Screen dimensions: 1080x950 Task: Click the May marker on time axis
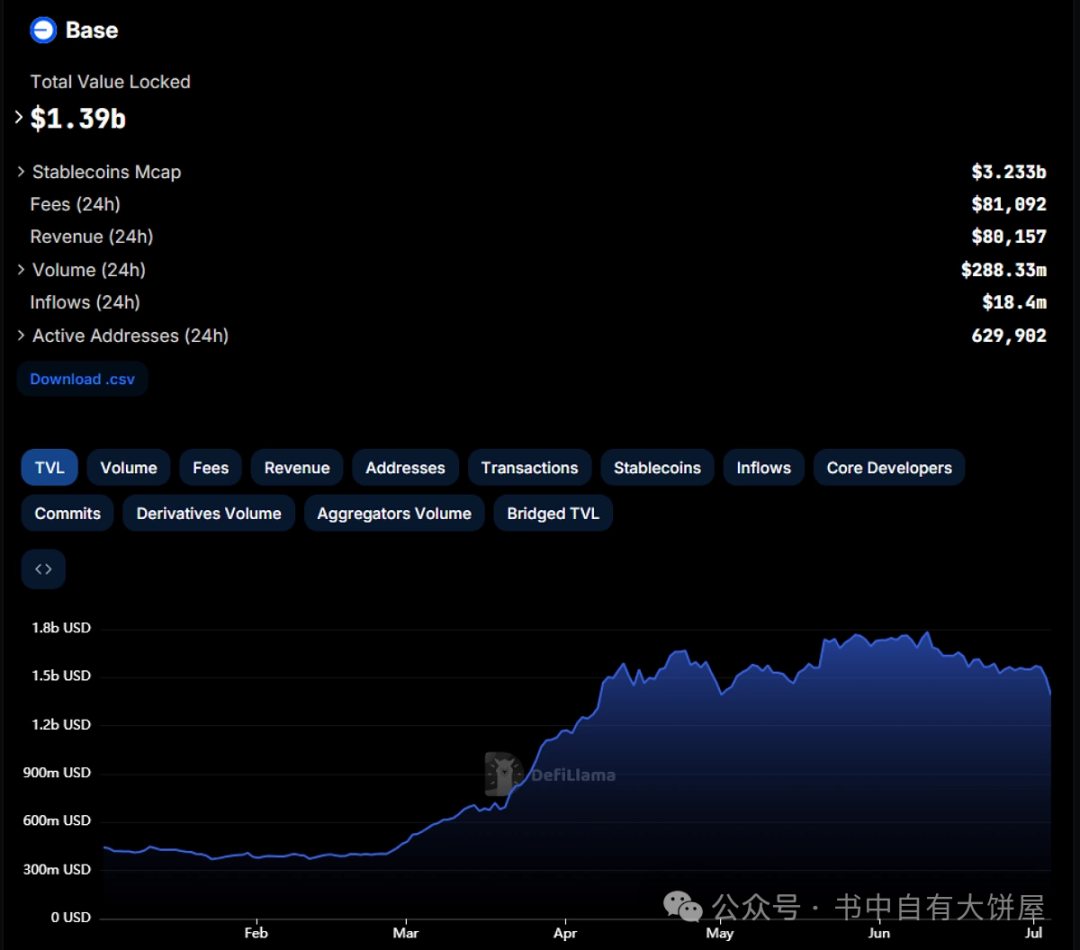[720, 933]
